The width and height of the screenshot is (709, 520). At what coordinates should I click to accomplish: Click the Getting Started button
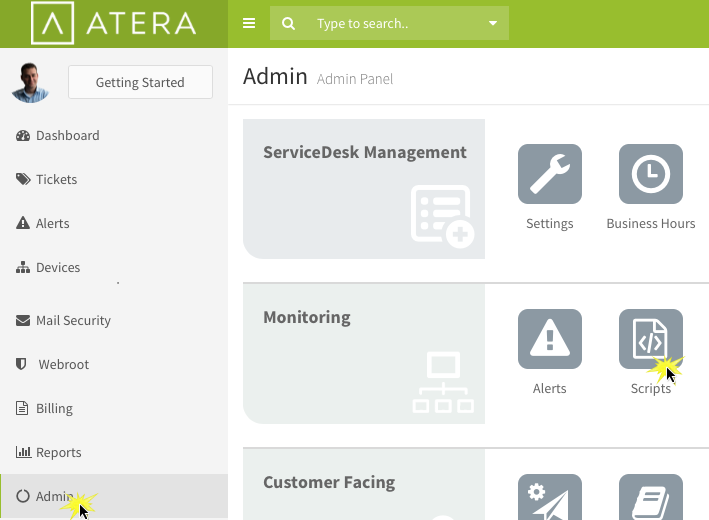pyautogui.click(x=140, y=82)
